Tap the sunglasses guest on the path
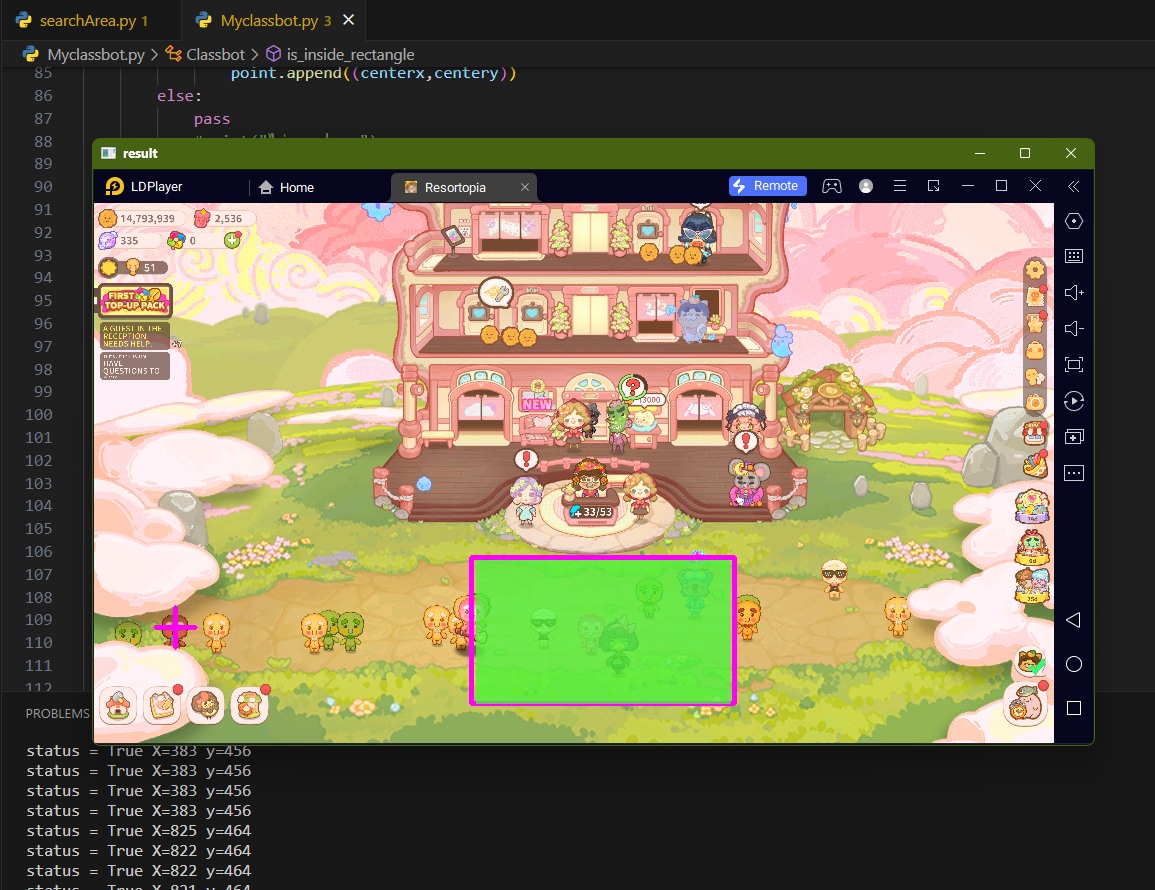 pos(834,578)
